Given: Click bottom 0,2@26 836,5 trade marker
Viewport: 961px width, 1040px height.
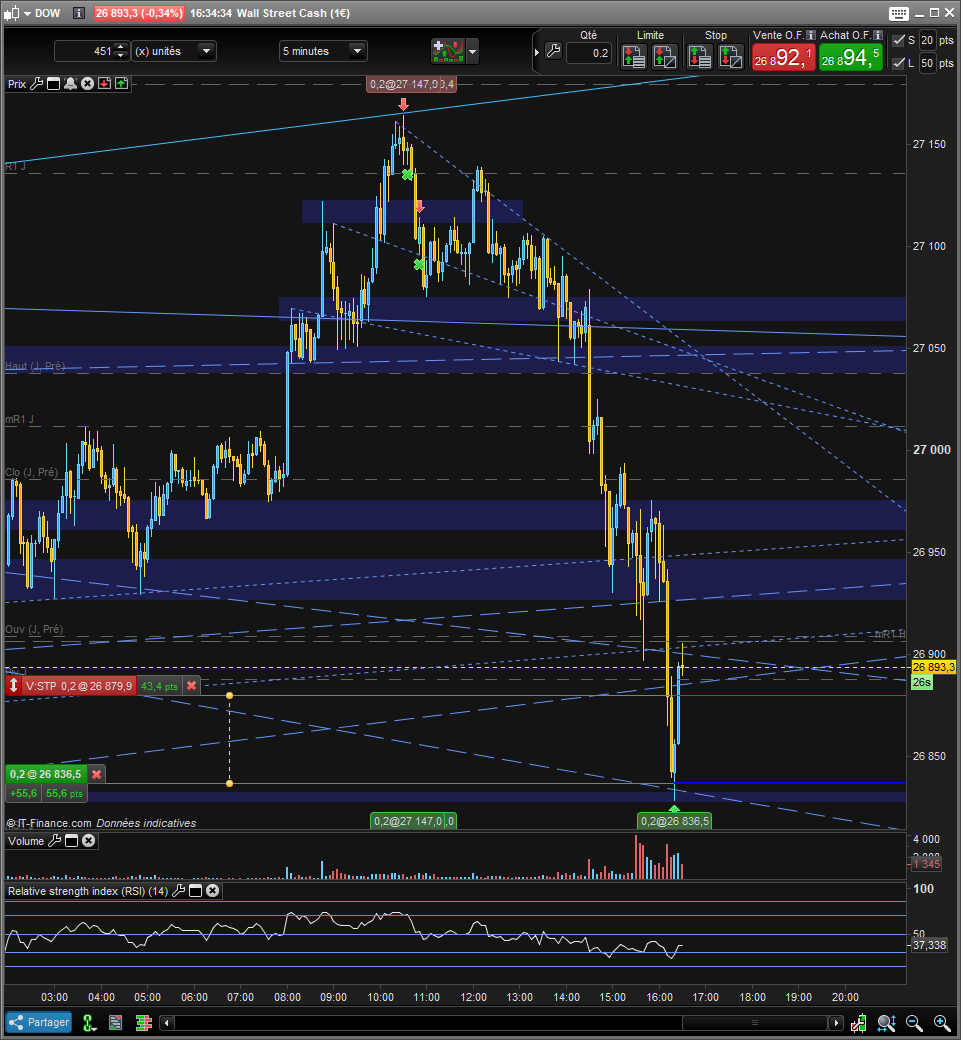Looking at the screenshot, I should [x=674, y=821].
